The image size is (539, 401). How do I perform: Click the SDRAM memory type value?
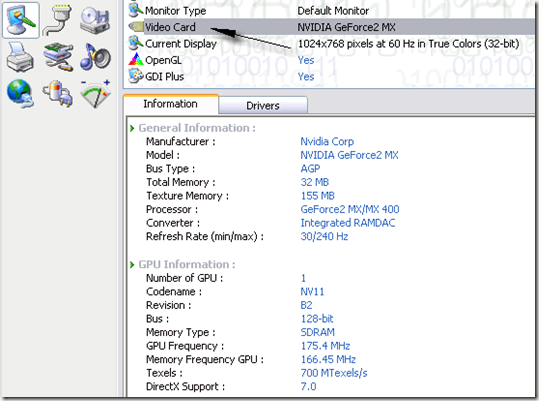(x=318, y=332)
